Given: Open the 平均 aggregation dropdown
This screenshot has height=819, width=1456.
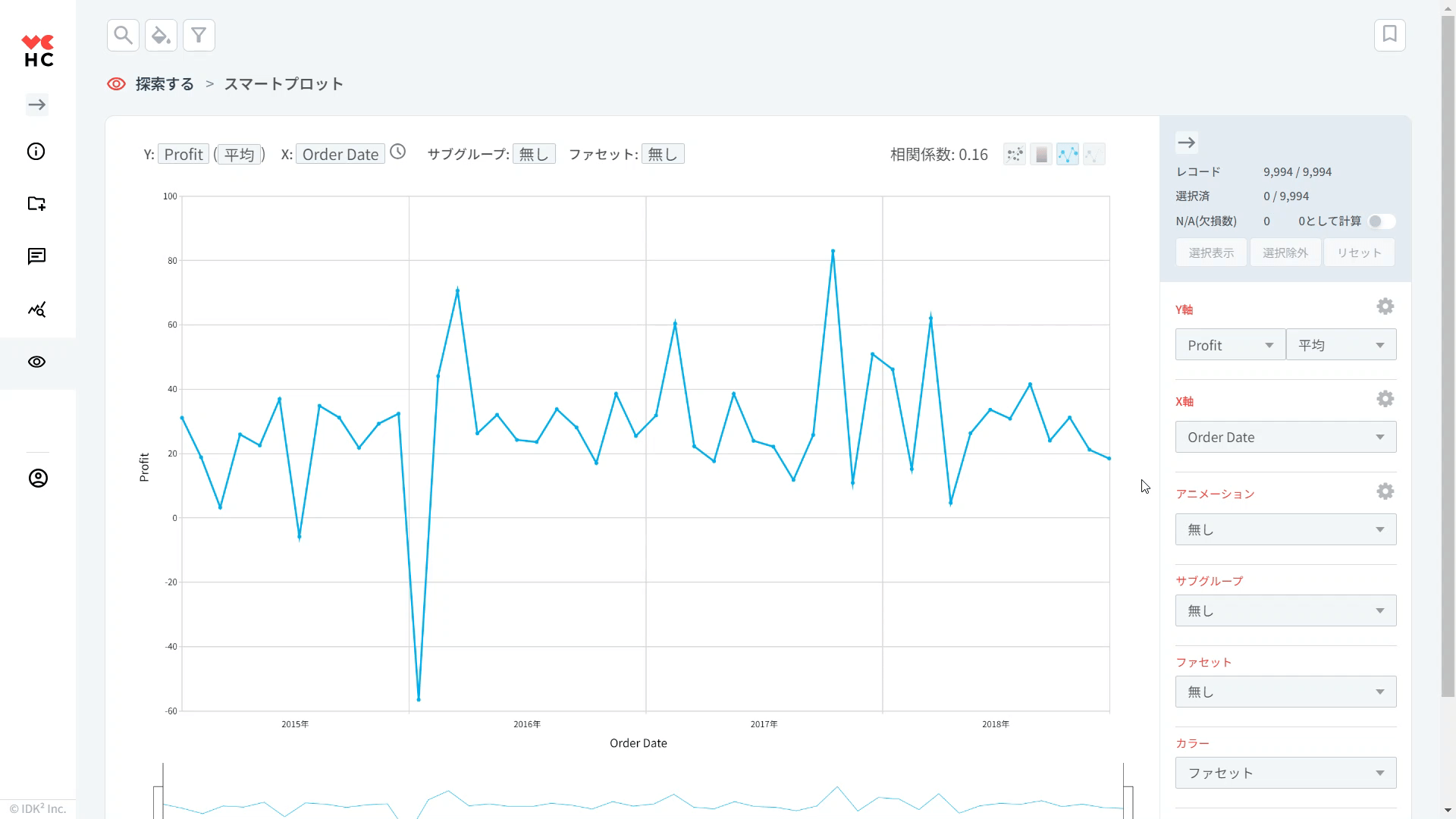Looking at the screenshot, I should [x=1341, y=345].
